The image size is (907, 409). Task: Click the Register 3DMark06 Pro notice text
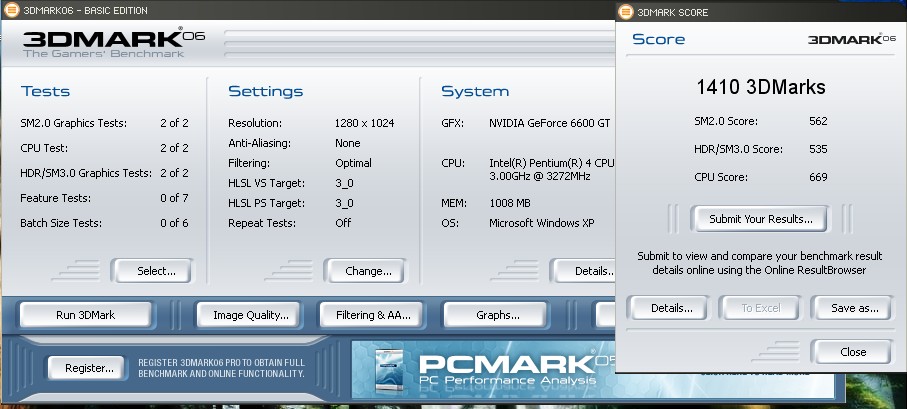222,368
